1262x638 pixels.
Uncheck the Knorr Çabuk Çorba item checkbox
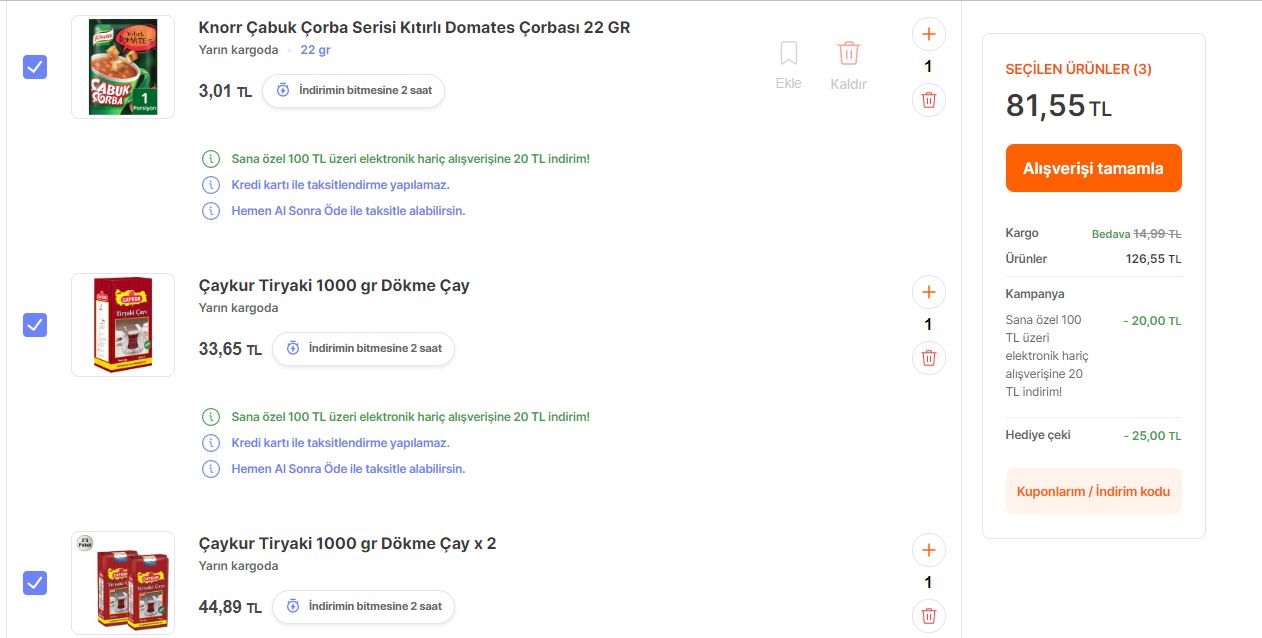click(x=35, y=67)
